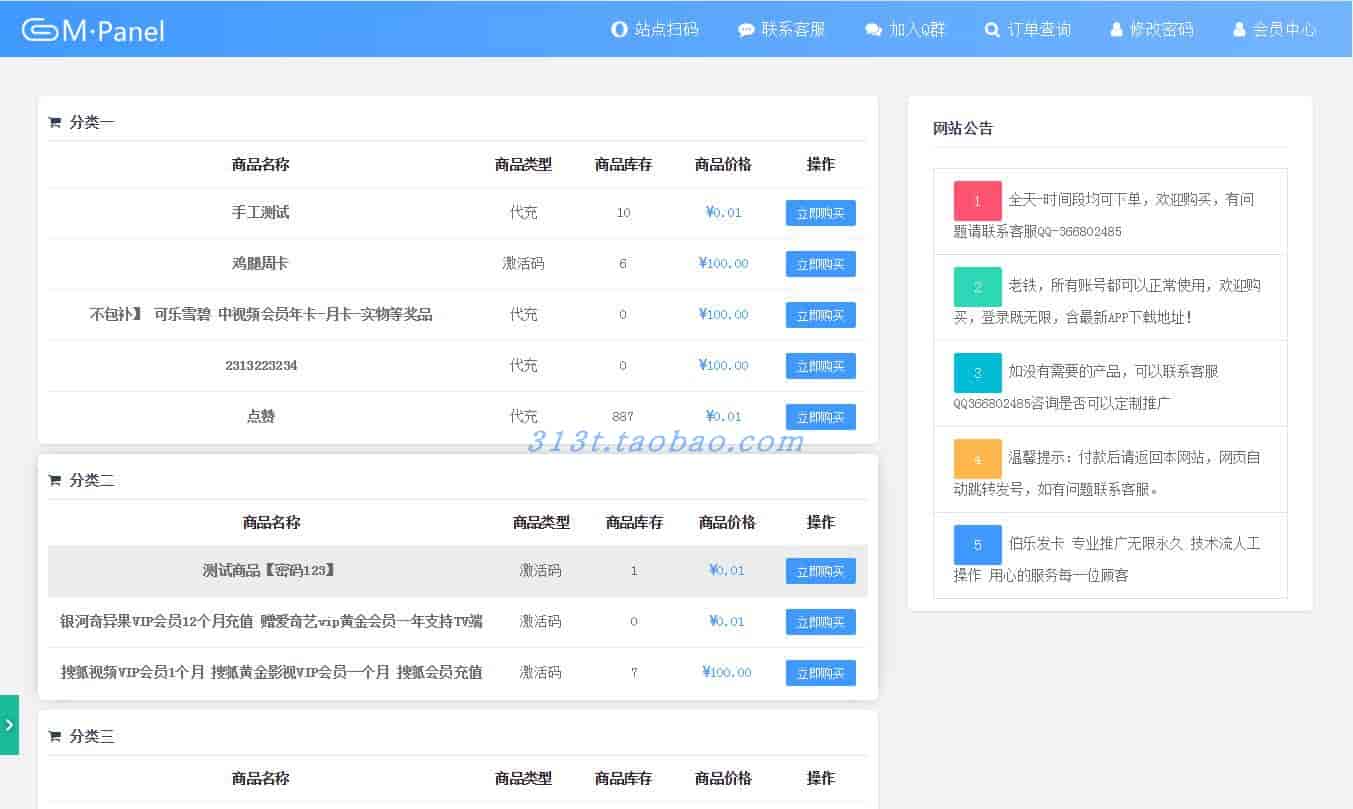
Task: Click the 加入Q群 comments icon
Action: click(x=873, y=30)
